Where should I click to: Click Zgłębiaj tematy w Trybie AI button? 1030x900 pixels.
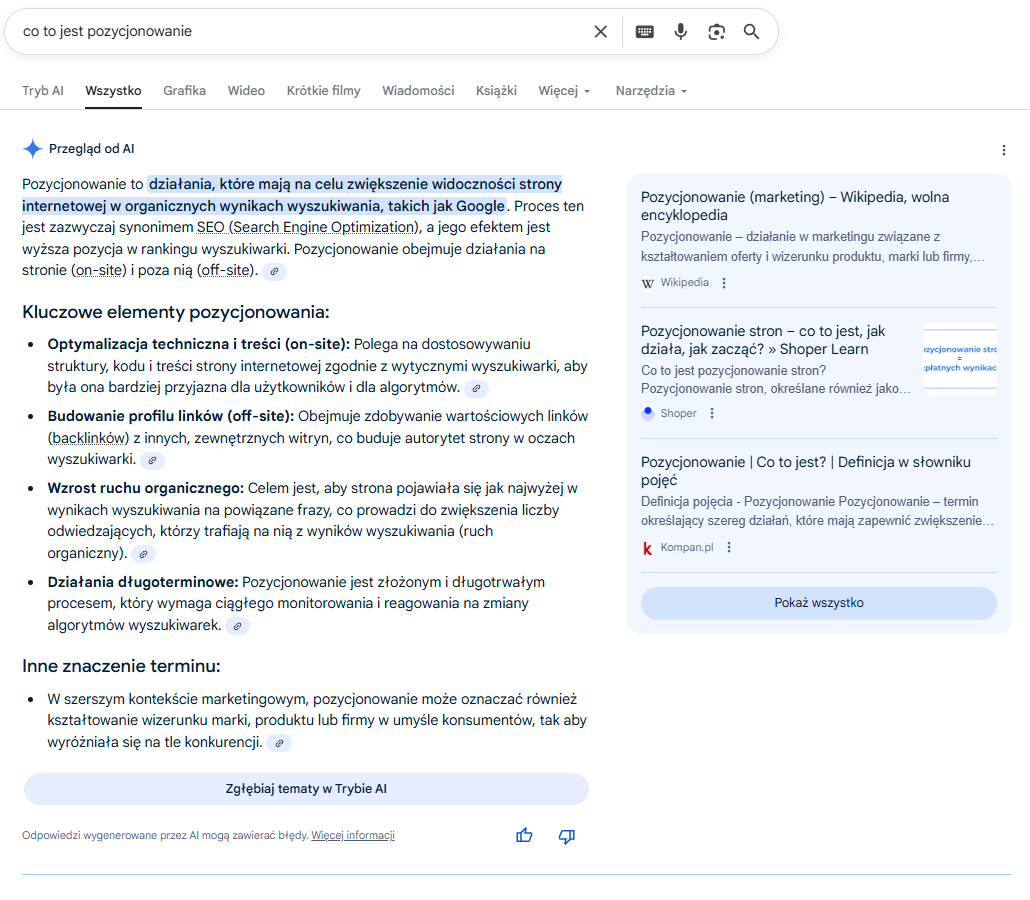tap(306, 789)
